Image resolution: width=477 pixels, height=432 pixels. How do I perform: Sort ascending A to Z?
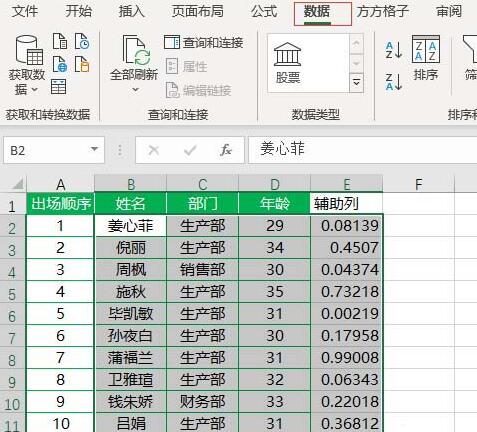[x=394, y=50]
